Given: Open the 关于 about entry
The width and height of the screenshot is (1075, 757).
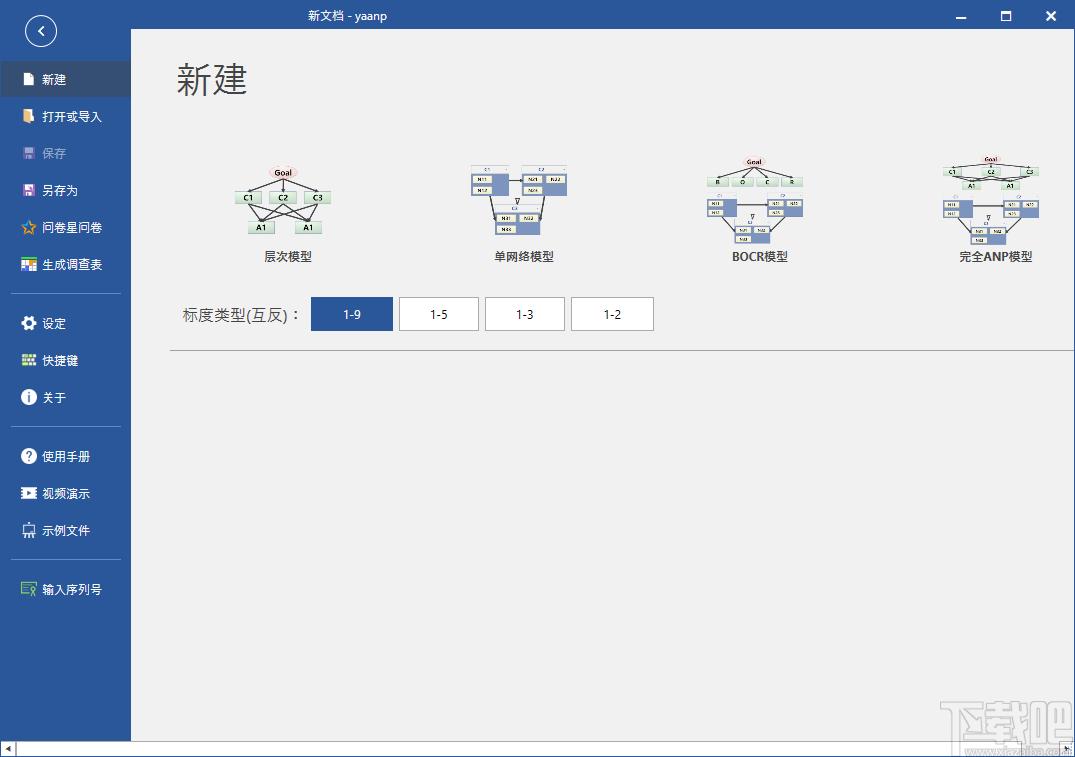Looking at the screenshot, I should tap(53, 398).
